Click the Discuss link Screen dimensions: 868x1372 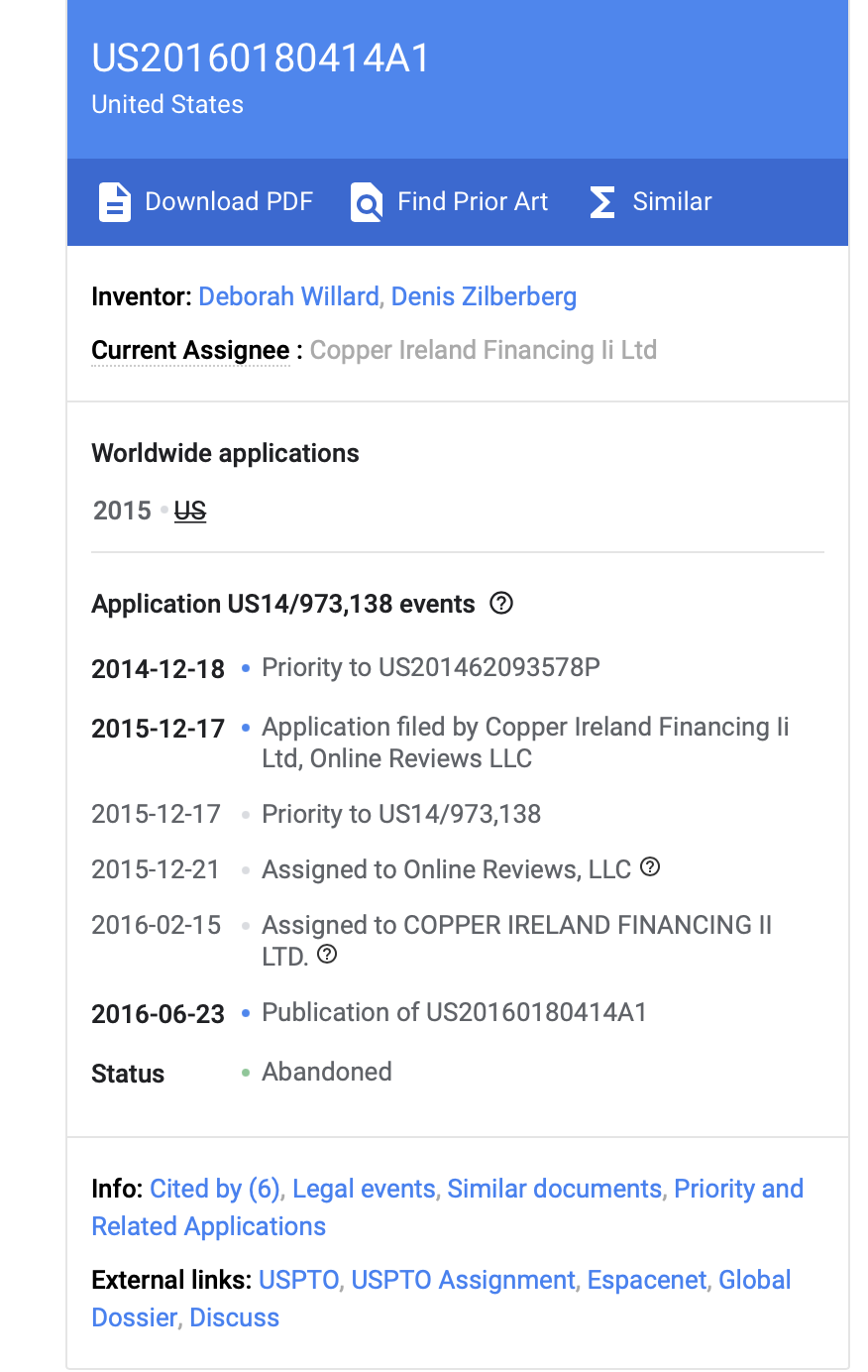point(235,1317)
